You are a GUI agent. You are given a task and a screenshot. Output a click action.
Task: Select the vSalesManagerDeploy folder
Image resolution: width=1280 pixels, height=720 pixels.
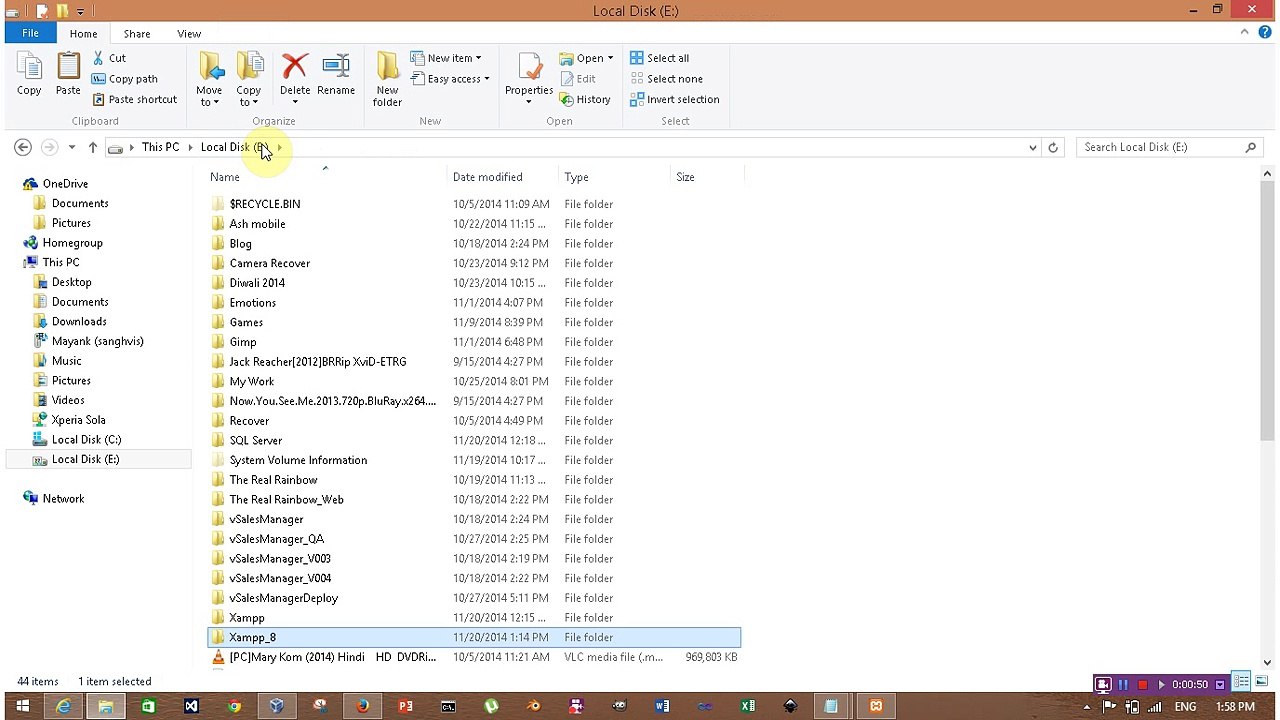pos(284,598)
